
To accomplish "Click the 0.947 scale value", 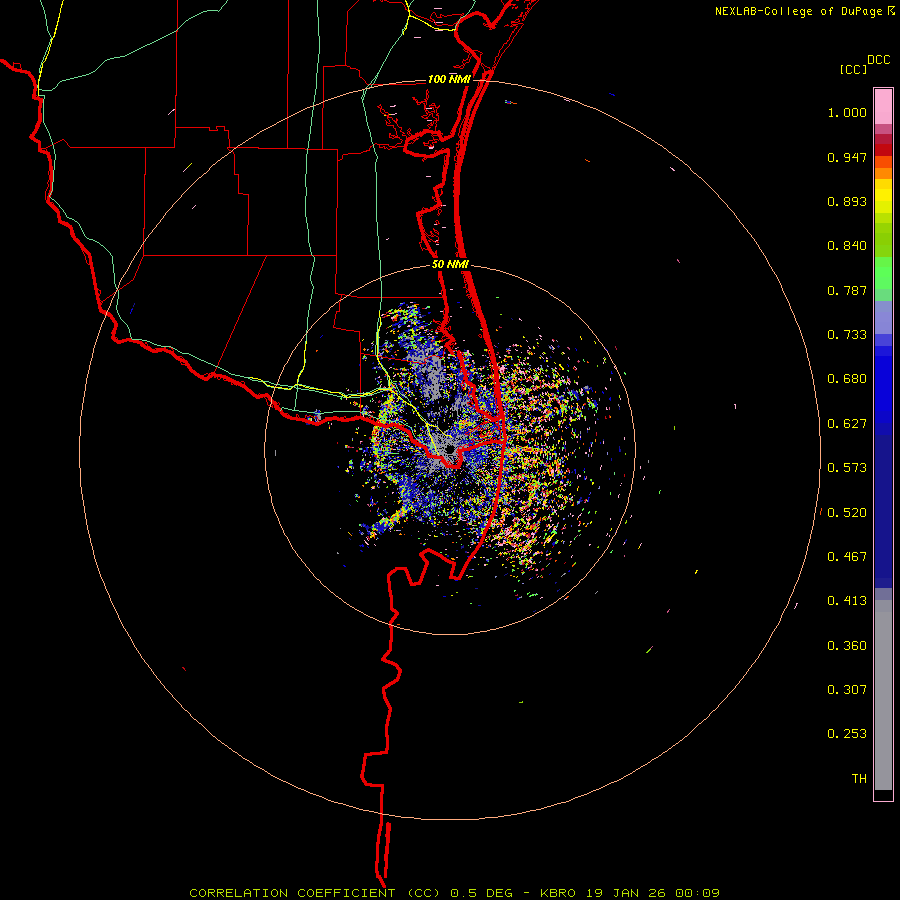I will coord(847,157).
